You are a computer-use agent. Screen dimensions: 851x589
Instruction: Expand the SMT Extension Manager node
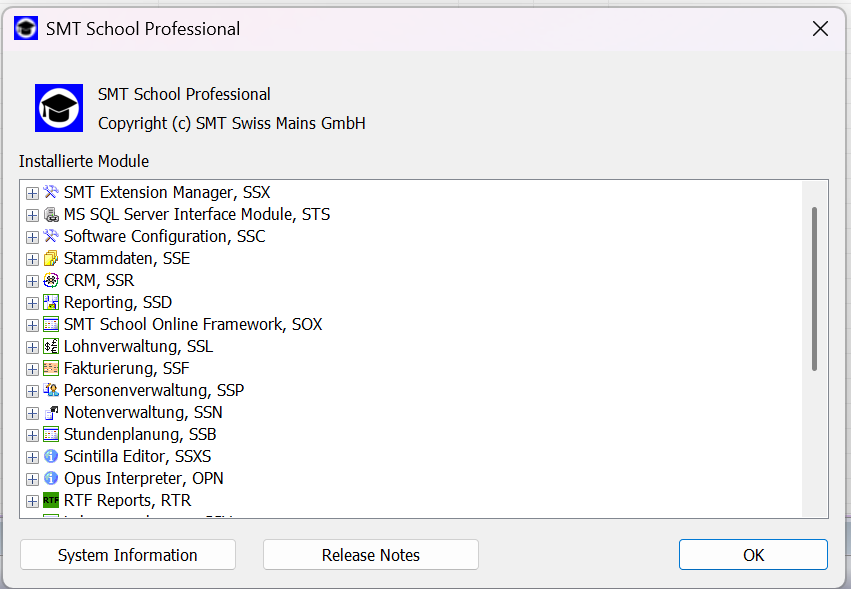[x=32, y=193]
